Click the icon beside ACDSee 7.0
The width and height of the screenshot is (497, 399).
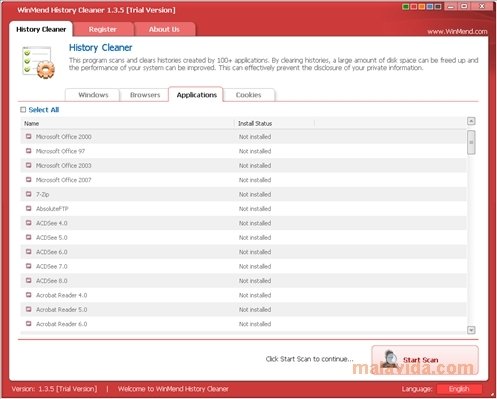click(x=29, y=266)
